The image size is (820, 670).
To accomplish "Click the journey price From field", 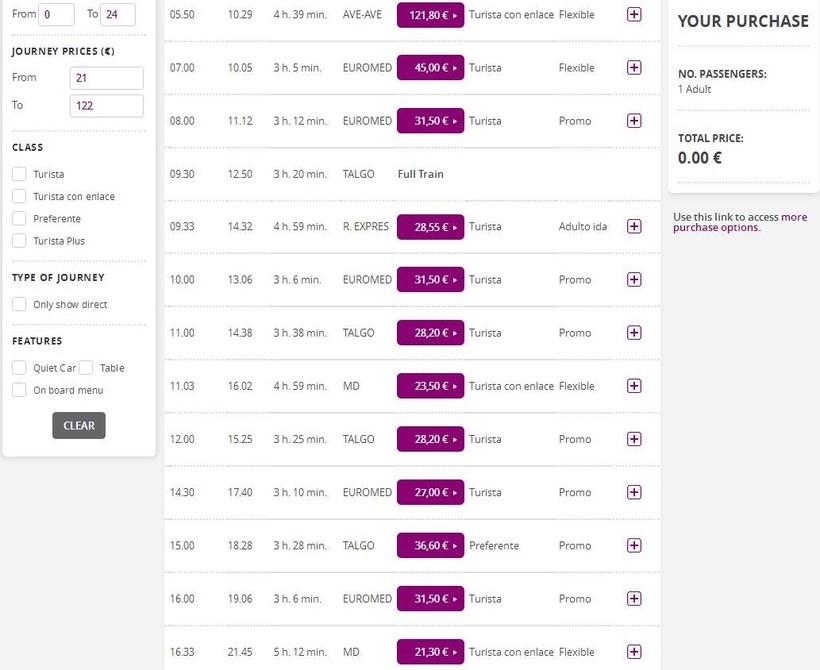I will tap(106, 78).
